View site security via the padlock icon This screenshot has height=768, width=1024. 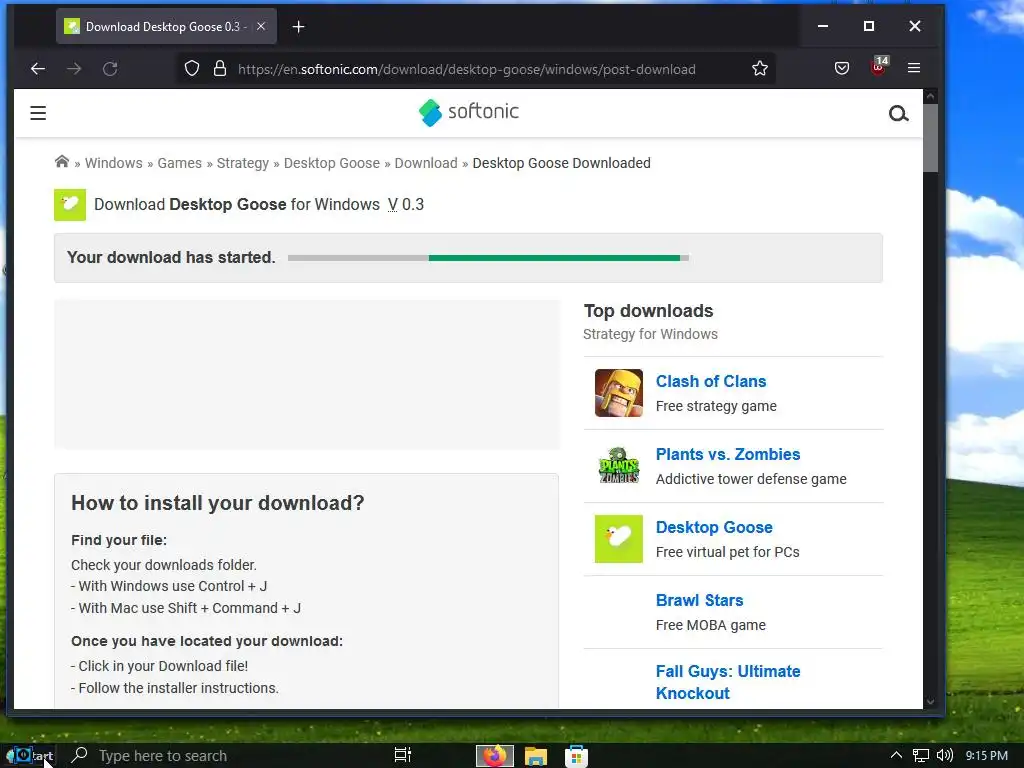pos(220,69)
